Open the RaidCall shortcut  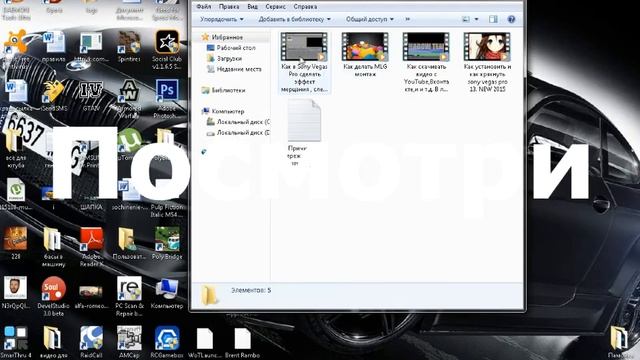pyautogui.click(x=91, y=342)
